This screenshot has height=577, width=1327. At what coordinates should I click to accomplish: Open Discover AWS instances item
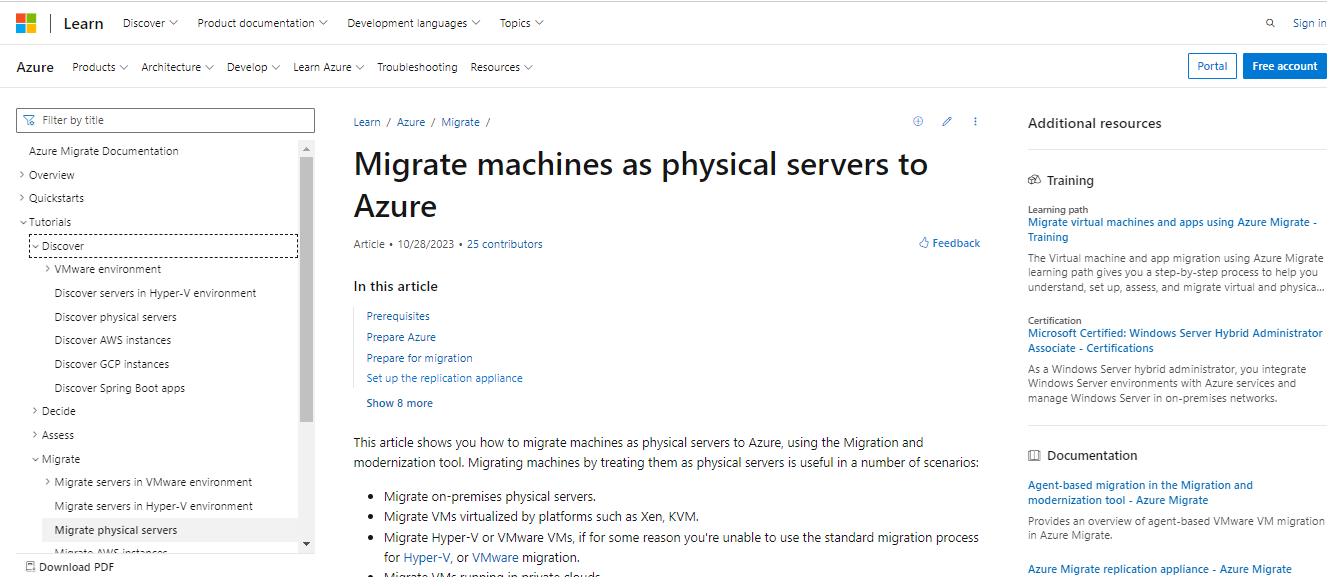112,340
